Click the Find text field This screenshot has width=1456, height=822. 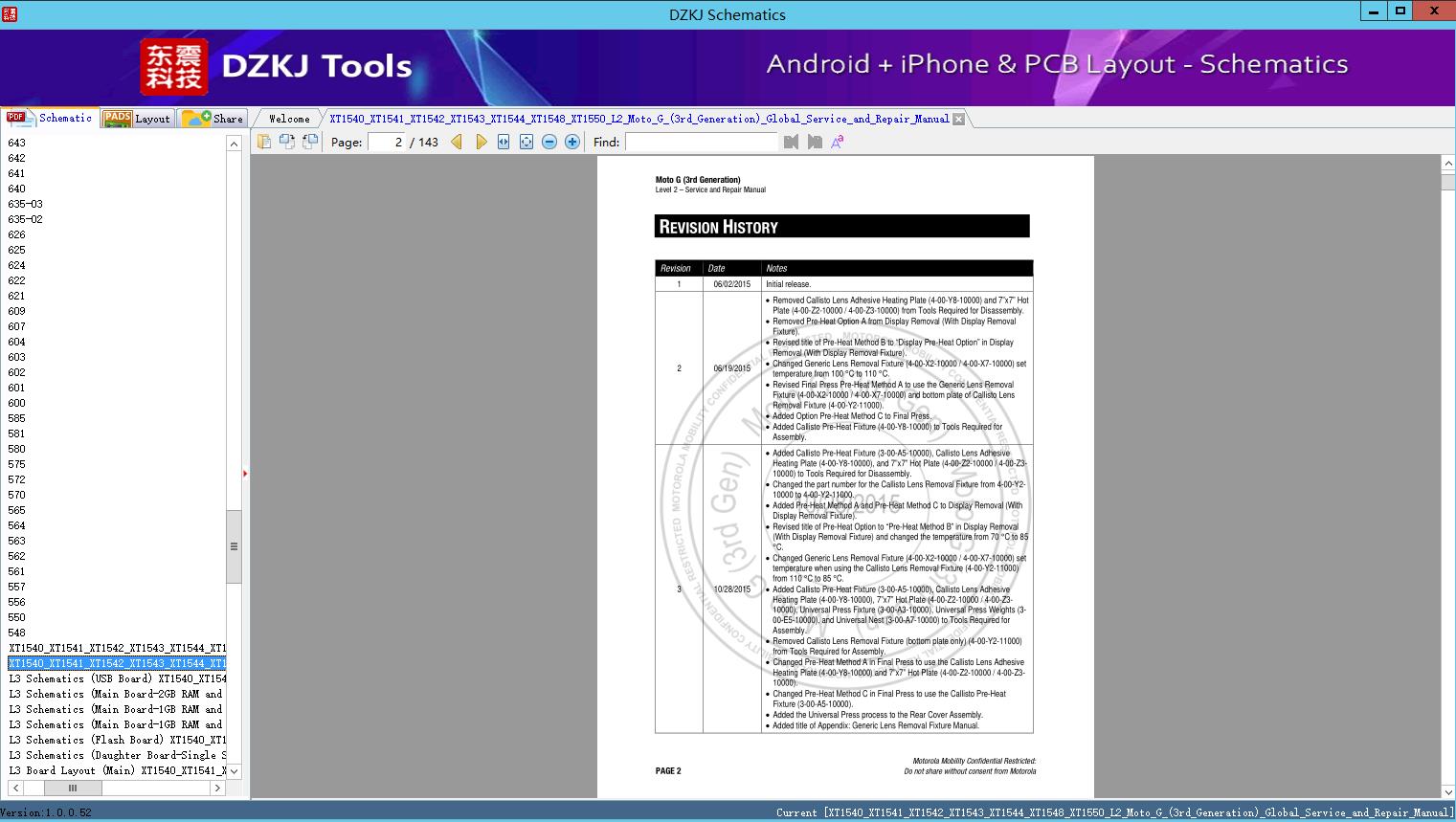click(702, 142)
